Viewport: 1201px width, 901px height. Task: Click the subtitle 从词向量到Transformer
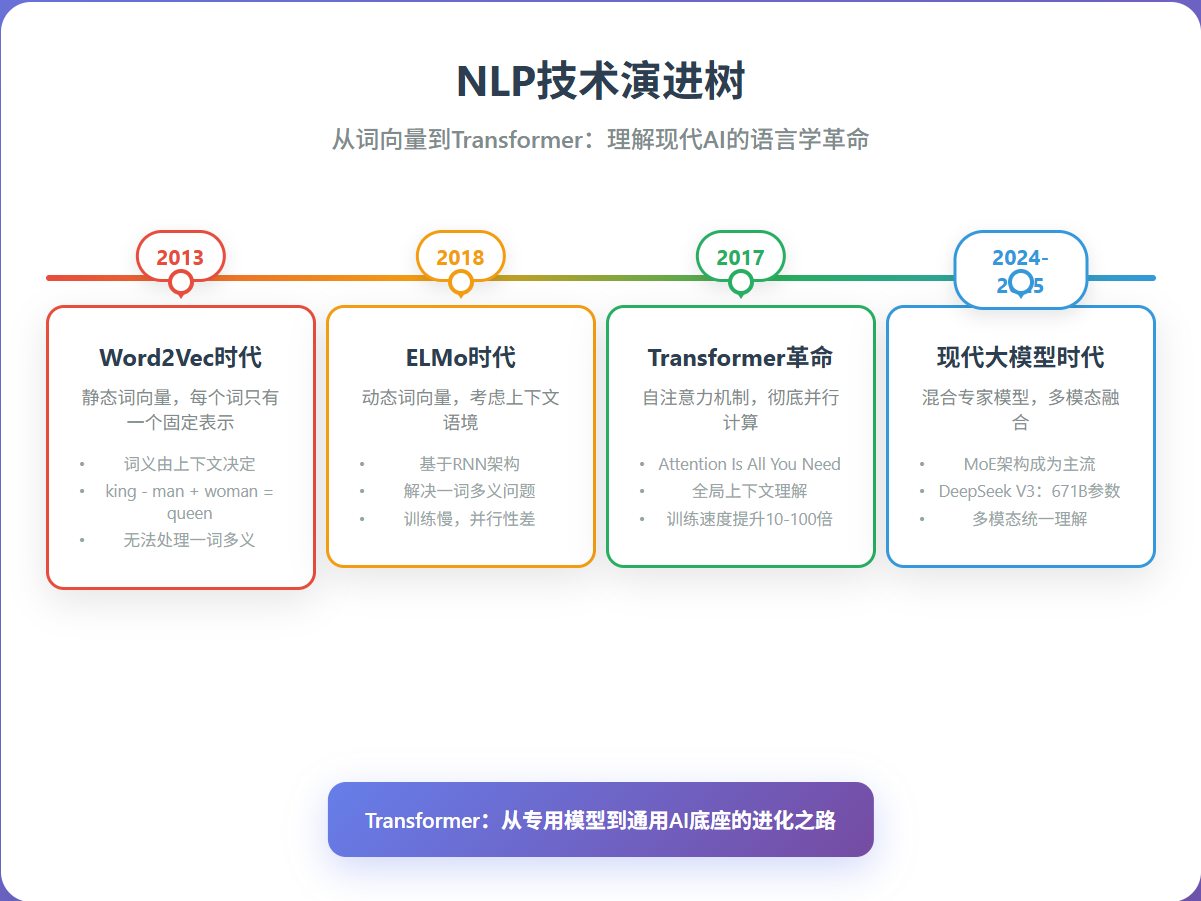(x=600, y=139)
